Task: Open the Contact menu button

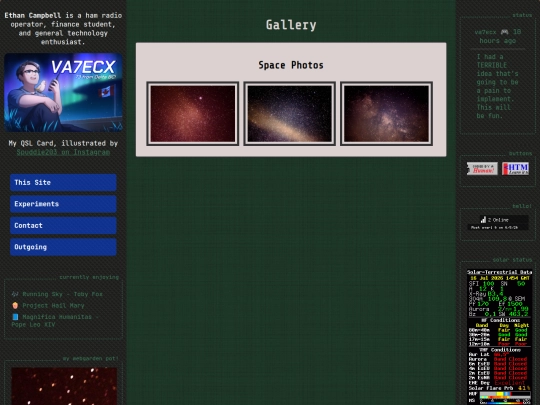Action: 63,226
